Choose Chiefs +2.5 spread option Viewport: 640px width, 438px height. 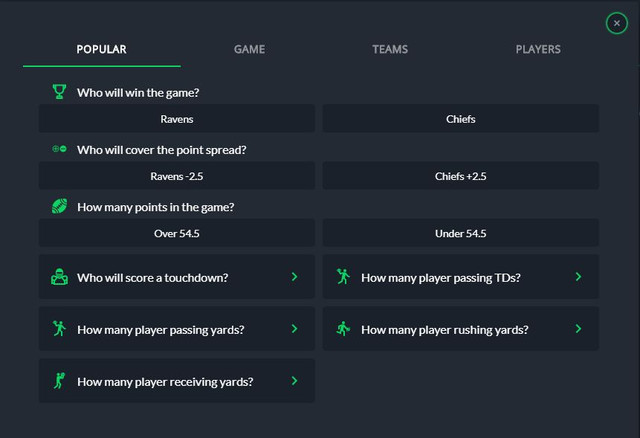point(461,176)
